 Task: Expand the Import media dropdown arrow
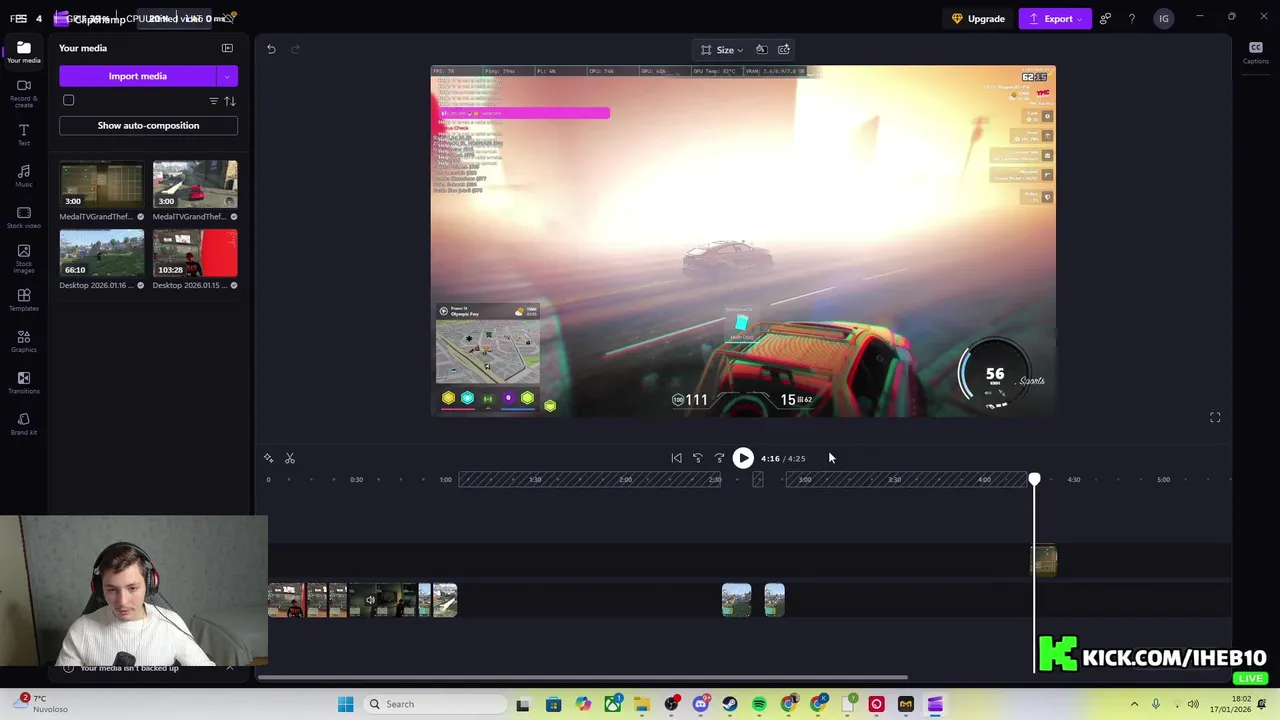point(227,76)
